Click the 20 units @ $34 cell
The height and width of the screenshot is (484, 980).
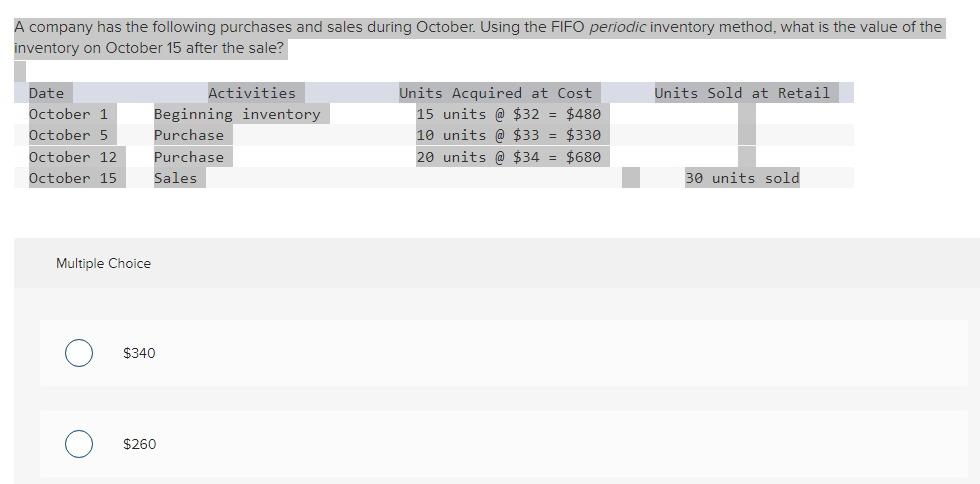(x=508, y=157)
